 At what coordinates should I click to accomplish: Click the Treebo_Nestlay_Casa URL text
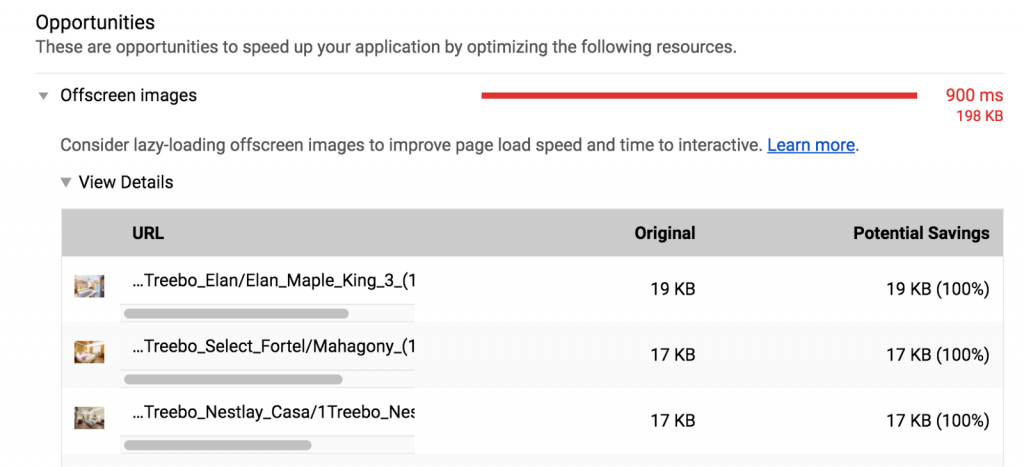point(273,412)
